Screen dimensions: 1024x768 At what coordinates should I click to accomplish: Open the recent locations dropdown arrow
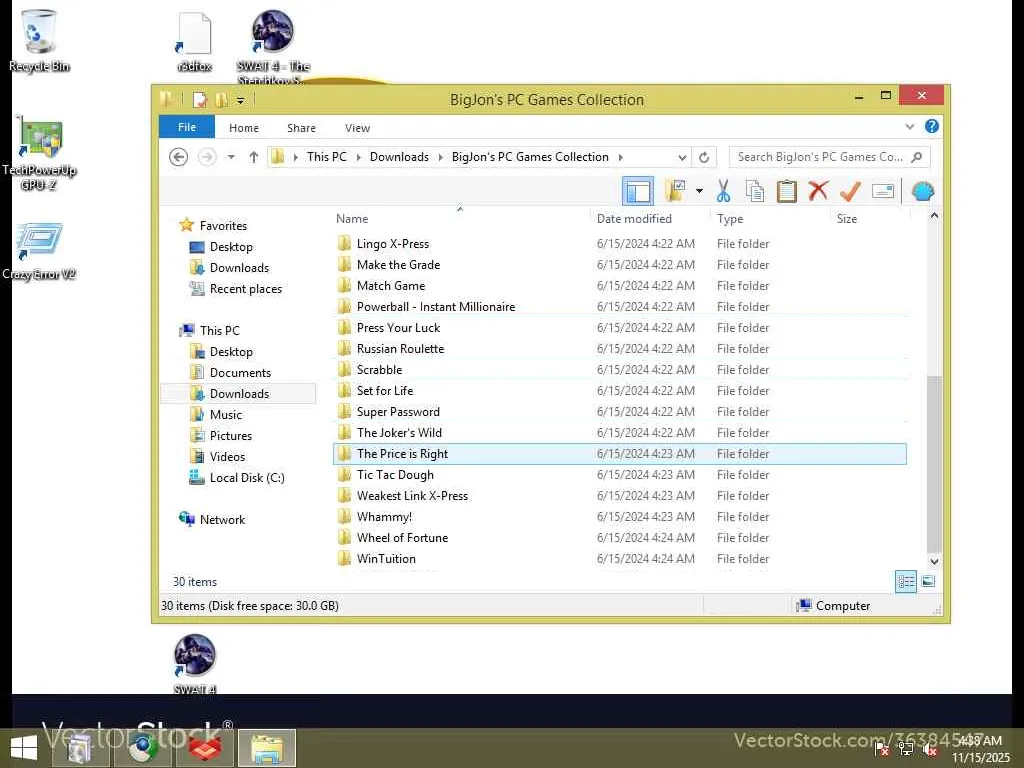(x=231, y=157)
